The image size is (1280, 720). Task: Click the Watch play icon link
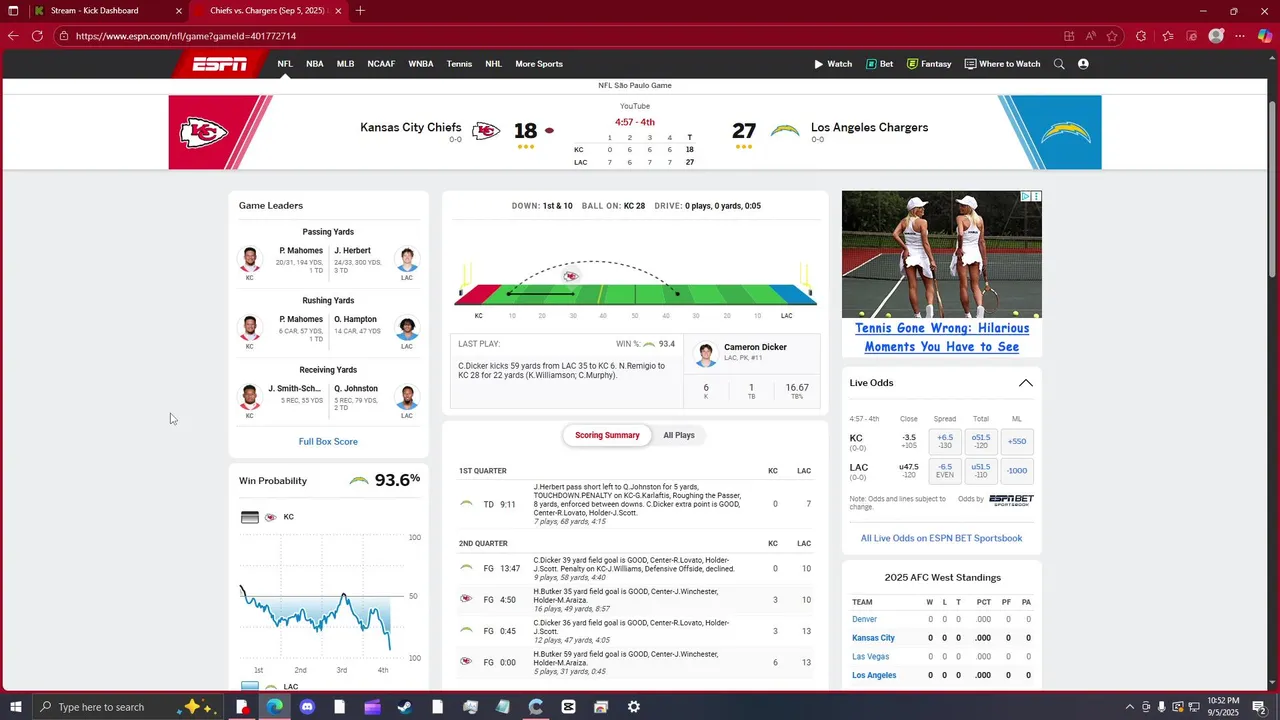(833, 64)
